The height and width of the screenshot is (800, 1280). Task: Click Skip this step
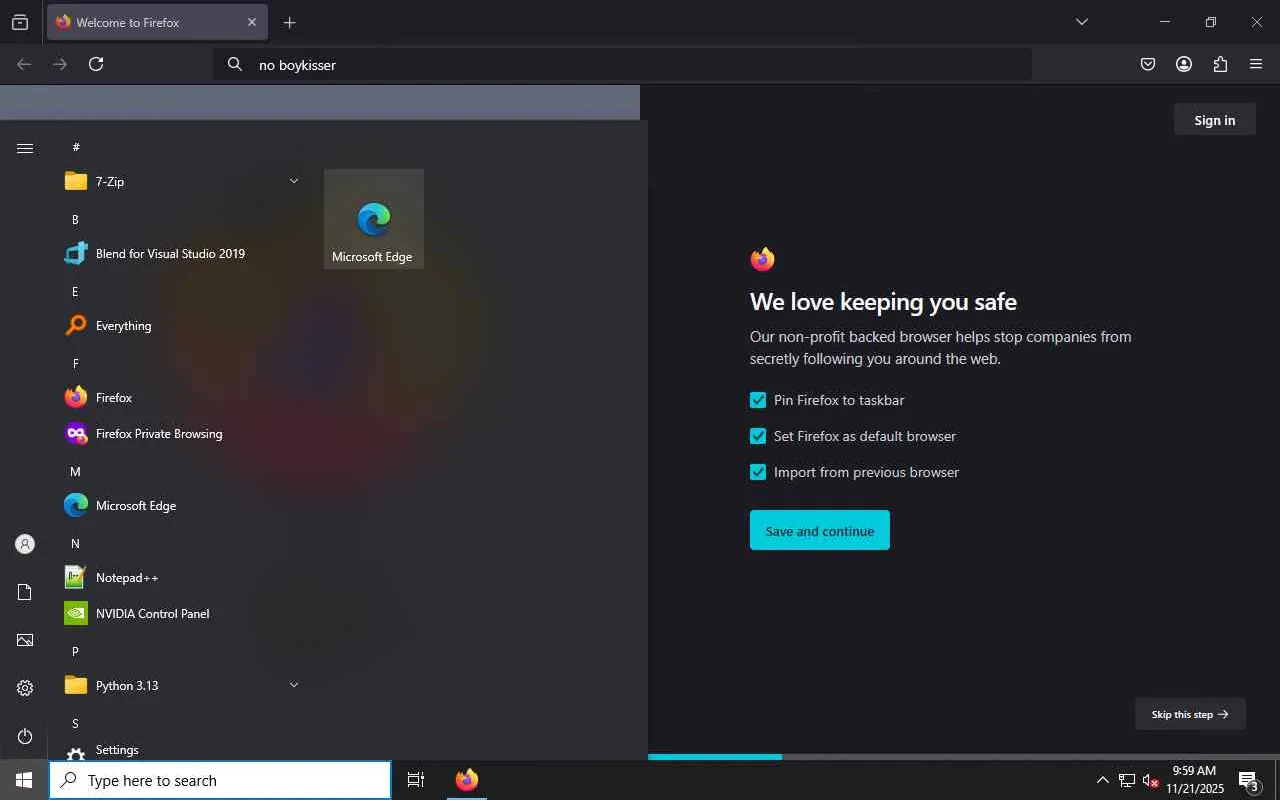click(1190, 714)
